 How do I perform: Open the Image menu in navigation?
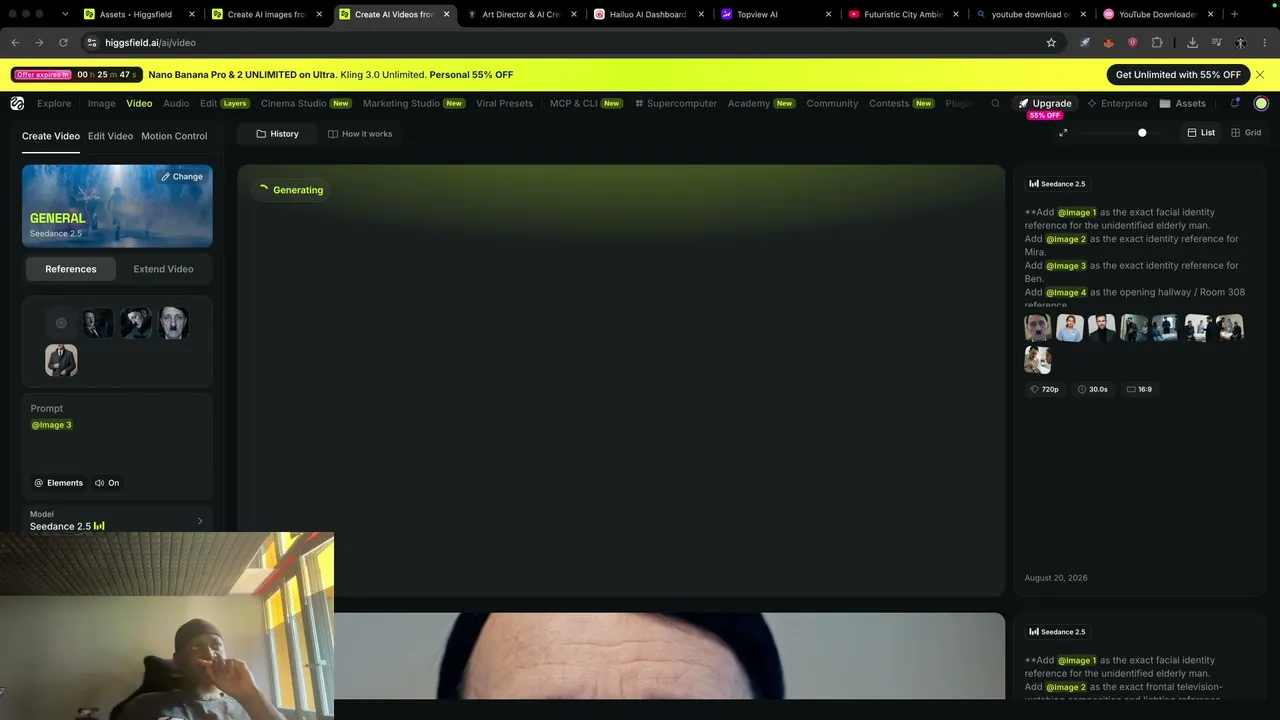tap(101, 103)
